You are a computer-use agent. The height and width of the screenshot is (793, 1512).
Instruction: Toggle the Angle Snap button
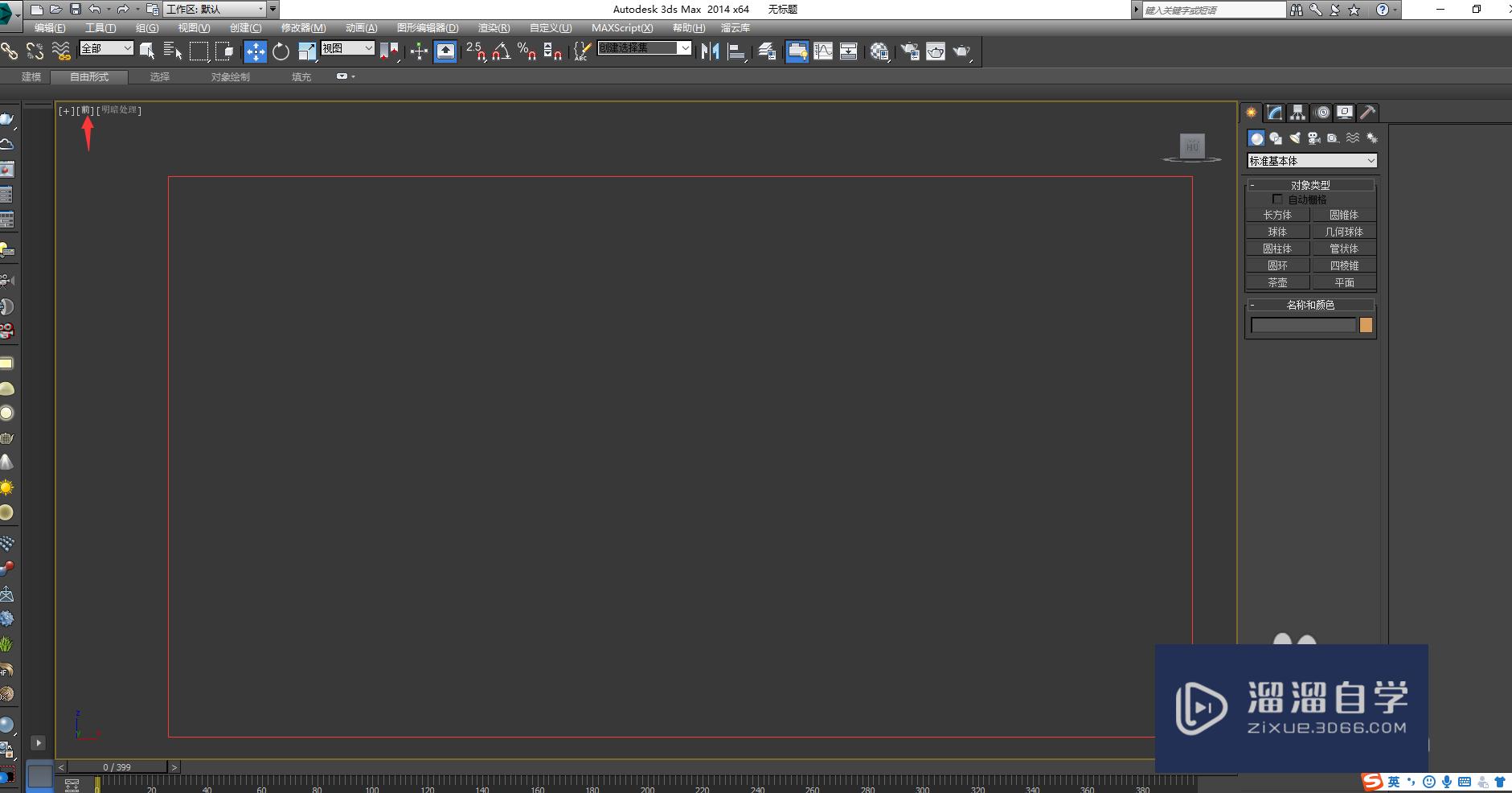point(501,51)
